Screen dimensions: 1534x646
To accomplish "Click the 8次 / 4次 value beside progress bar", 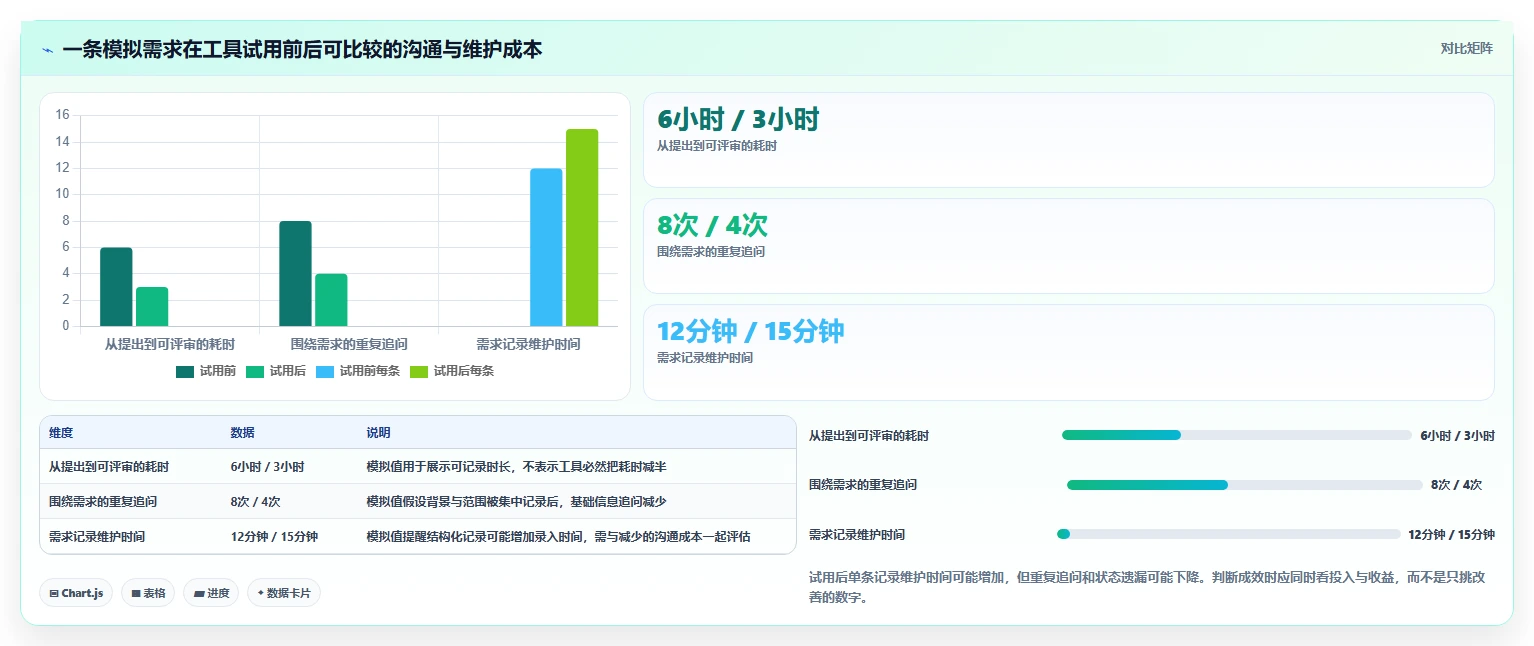I will tap(1456, 485).
